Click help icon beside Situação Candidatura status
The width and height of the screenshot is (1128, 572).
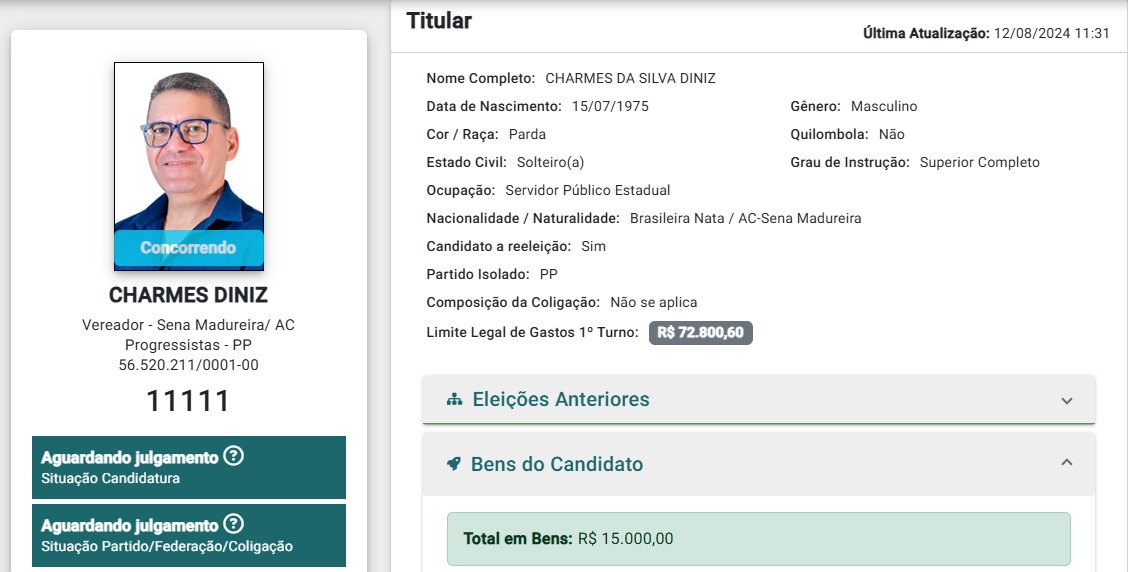coord(233,455)
